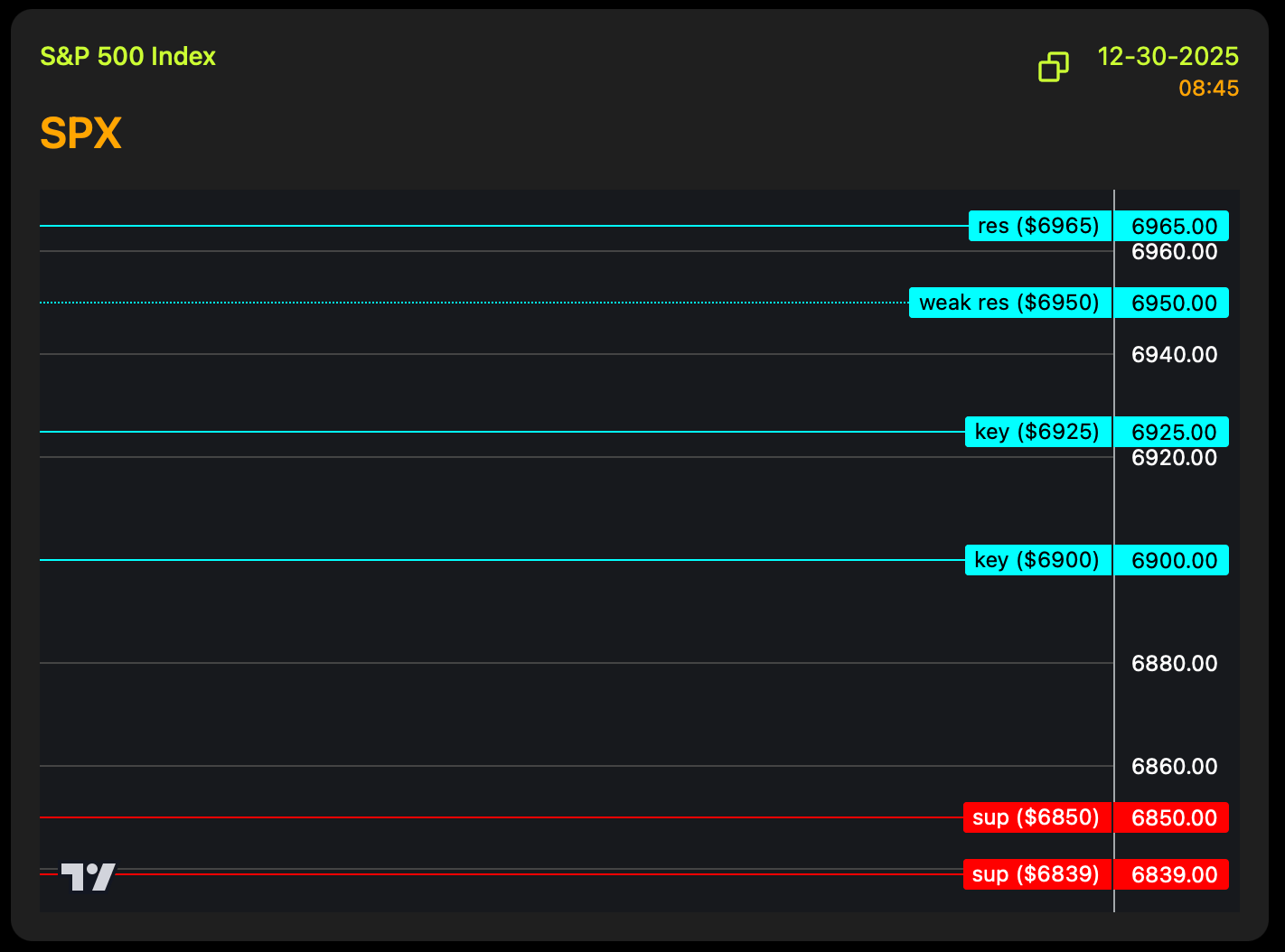Click the 6900.00 price axis tag
This screenshot has width=1285, height=952.
[x=1173, y=560]
